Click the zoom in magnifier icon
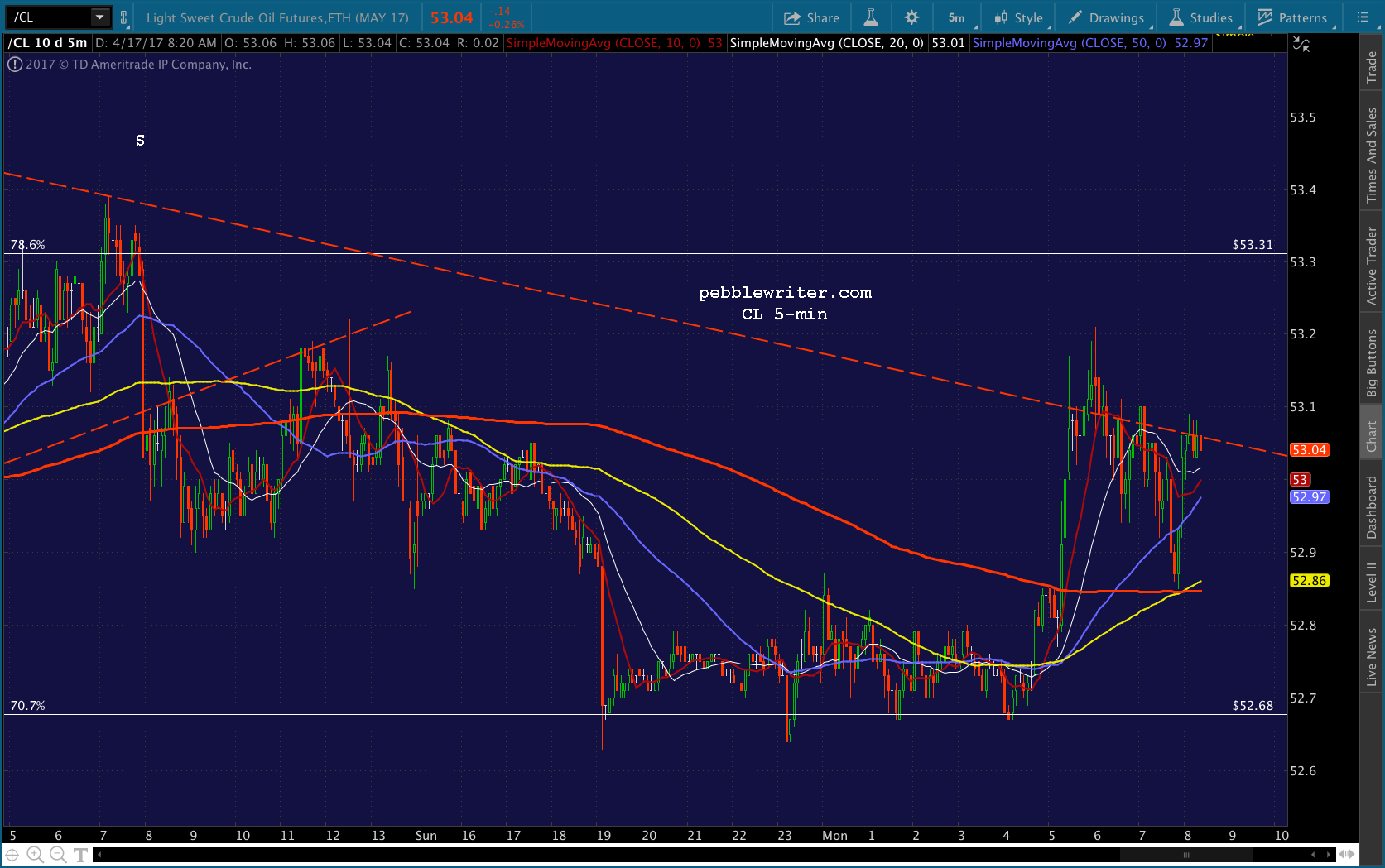 point(35,855)
